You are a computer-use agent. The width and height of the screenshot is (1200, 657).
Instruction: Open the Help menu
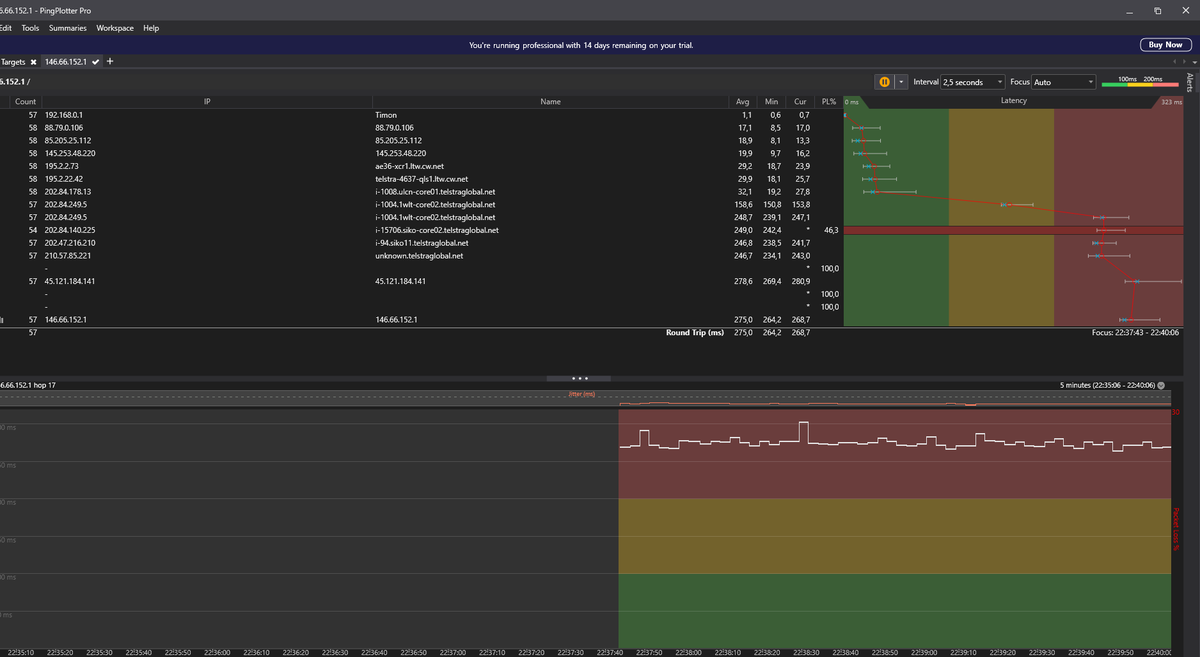pyautogui.click(x=151, y=28)
